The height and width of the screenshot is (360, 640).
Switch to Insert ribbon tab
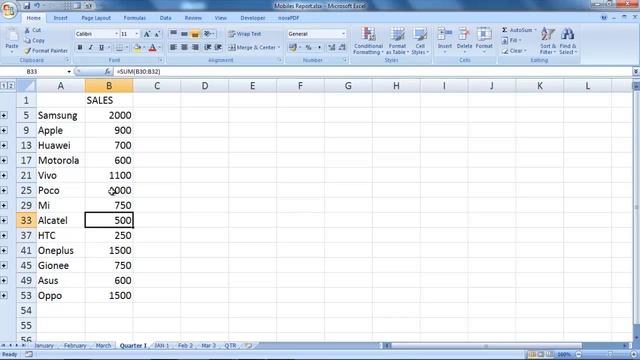point(60,18)
